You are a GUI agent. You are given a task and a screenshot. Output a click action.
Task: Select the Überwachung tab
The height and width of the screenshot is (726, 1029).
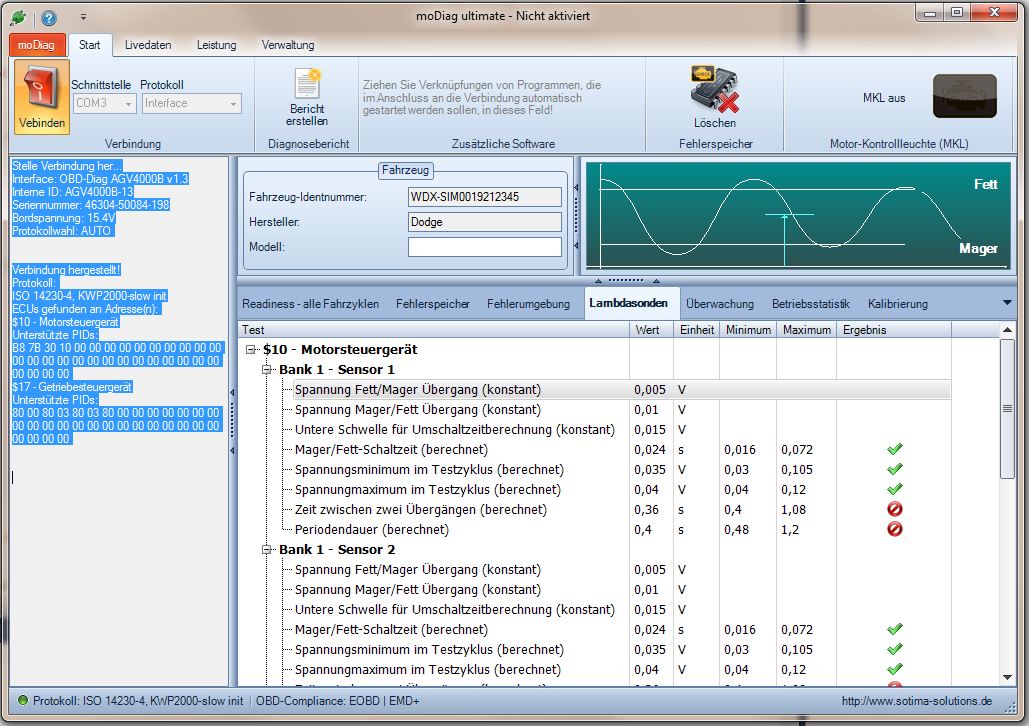[720, 304]
